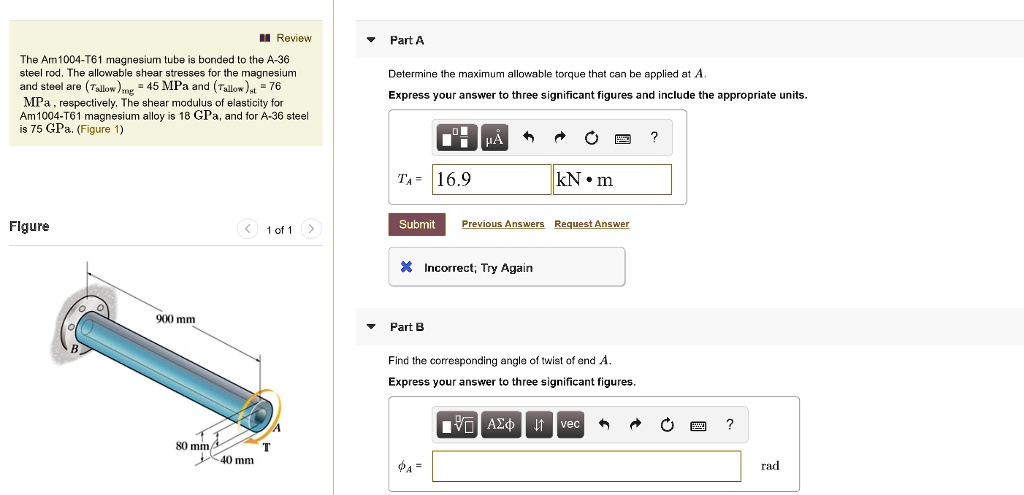The height and width of the screenshot is (495, 1024).
Task: Open the Part B math templates palette
Action: coord(457,425)
